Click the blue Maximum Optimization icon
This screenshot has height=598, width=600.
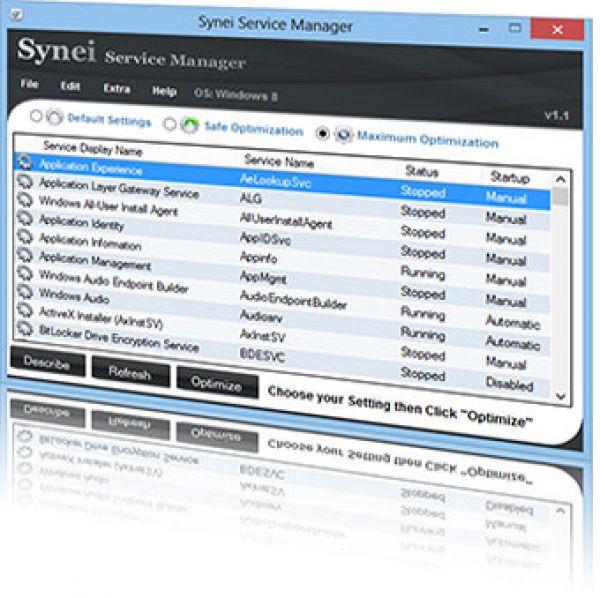coord(343,134)
